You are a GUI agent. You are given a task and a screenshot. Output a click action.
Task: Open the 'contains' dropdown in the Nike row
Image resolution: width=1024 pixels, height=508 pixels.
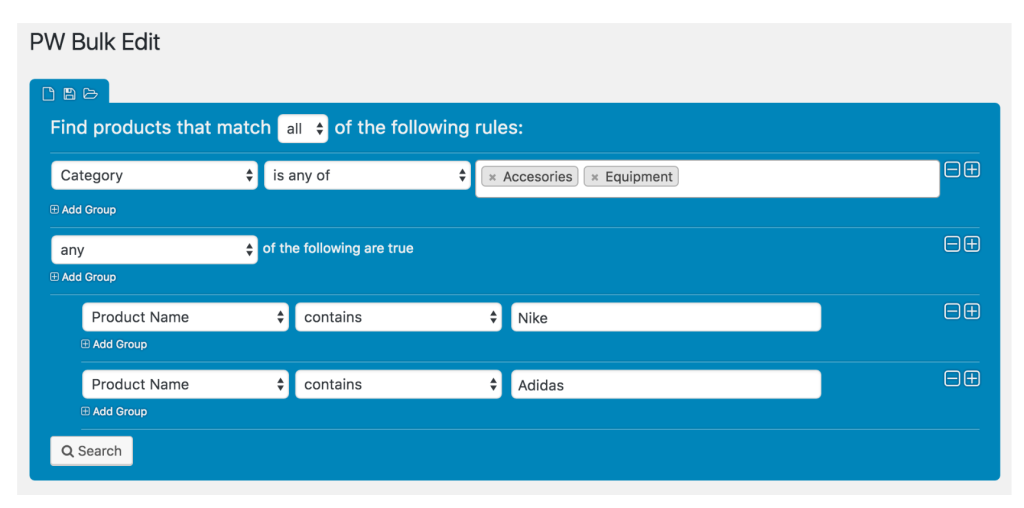(x=398, y=317)
